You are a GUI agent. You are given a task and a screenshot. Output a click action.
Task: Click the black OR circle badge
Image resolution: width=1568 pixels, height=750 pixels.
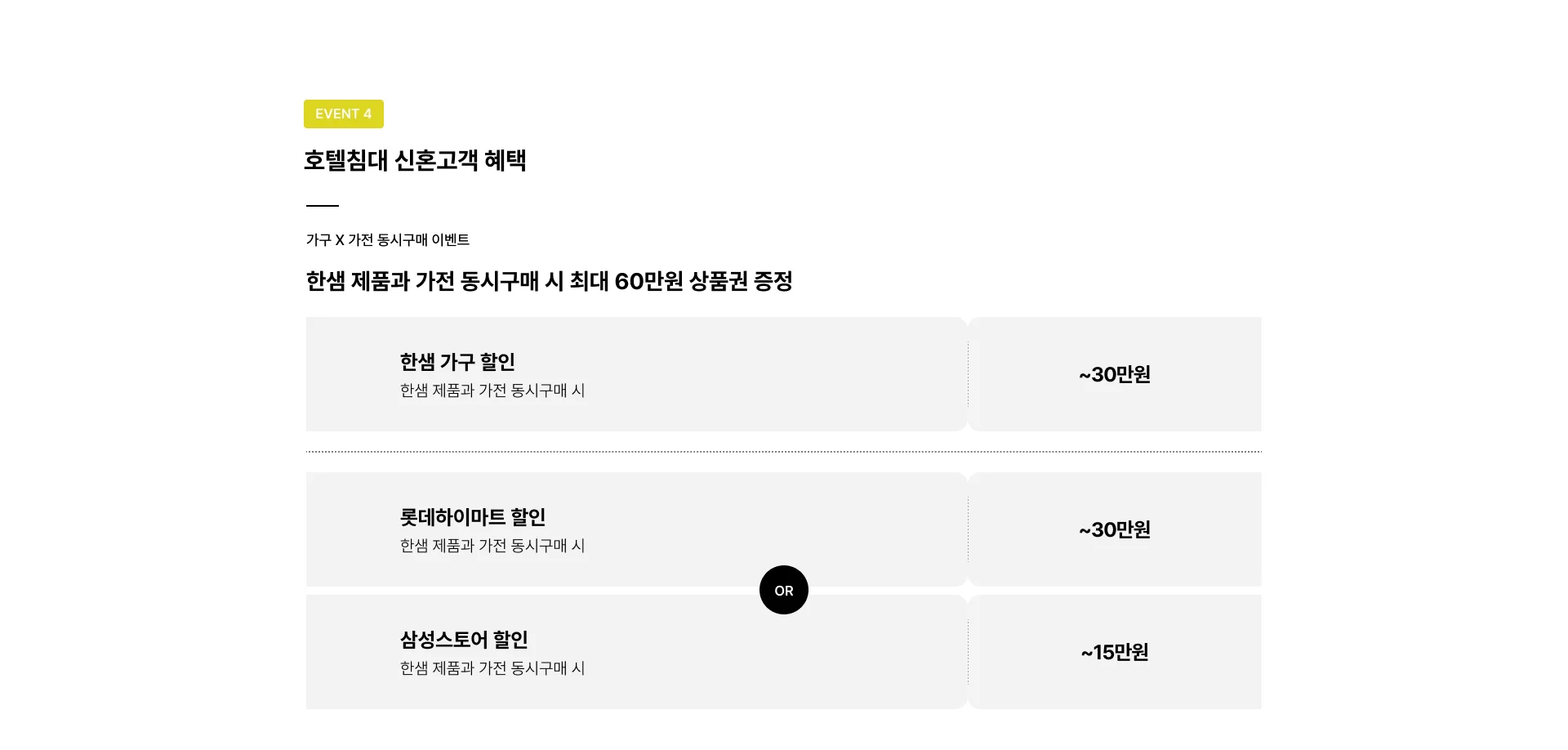click(783, 590)
